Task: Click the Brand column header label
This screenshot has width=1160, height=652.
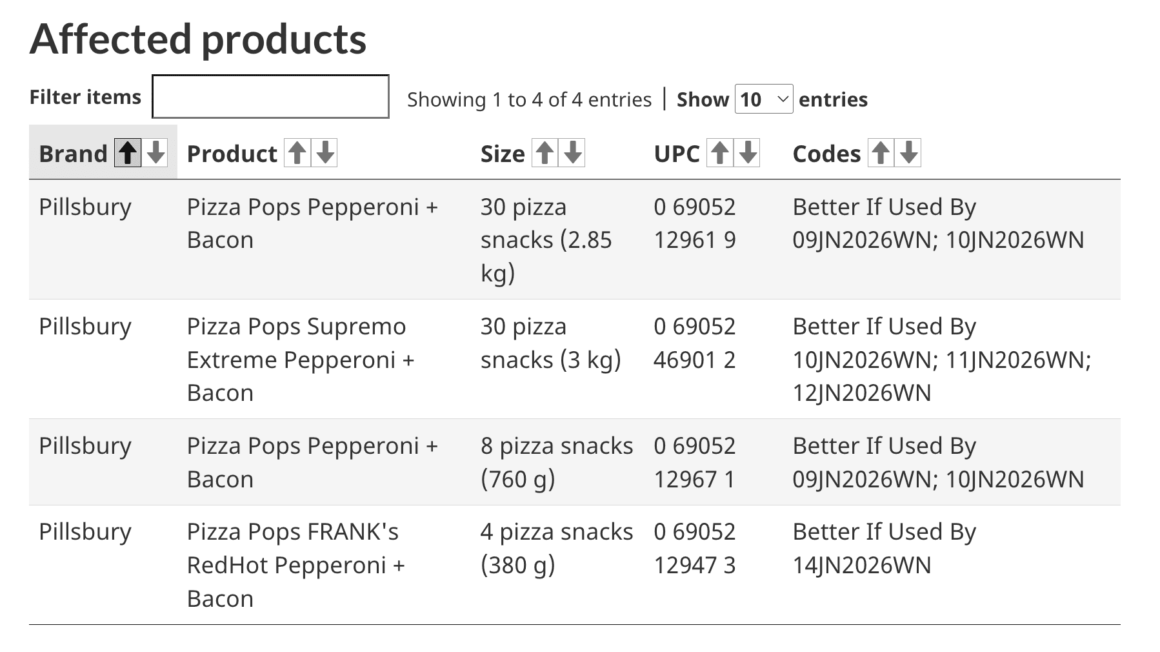Action: (73, 154)
